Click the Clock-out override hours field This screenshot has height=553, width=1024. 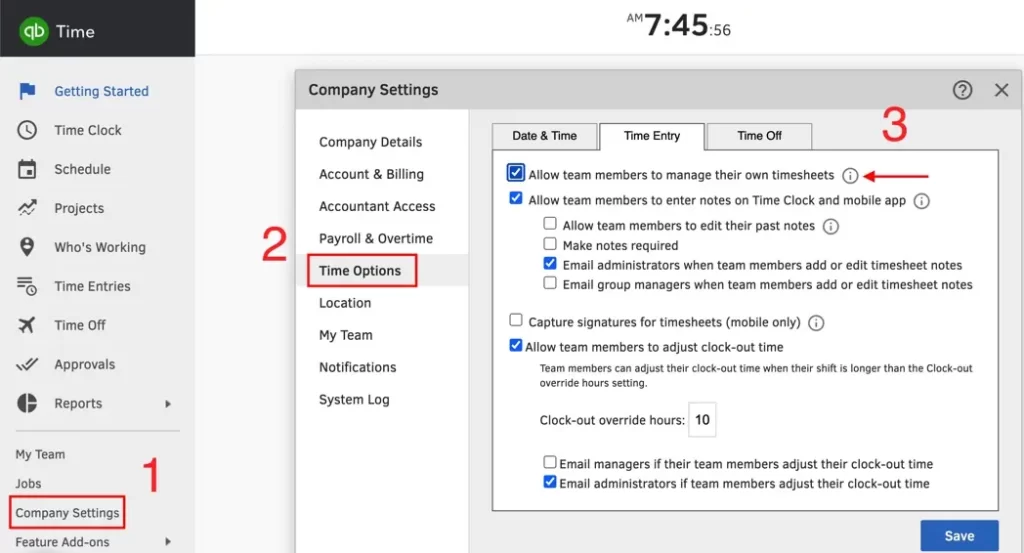tap(702, 420)
